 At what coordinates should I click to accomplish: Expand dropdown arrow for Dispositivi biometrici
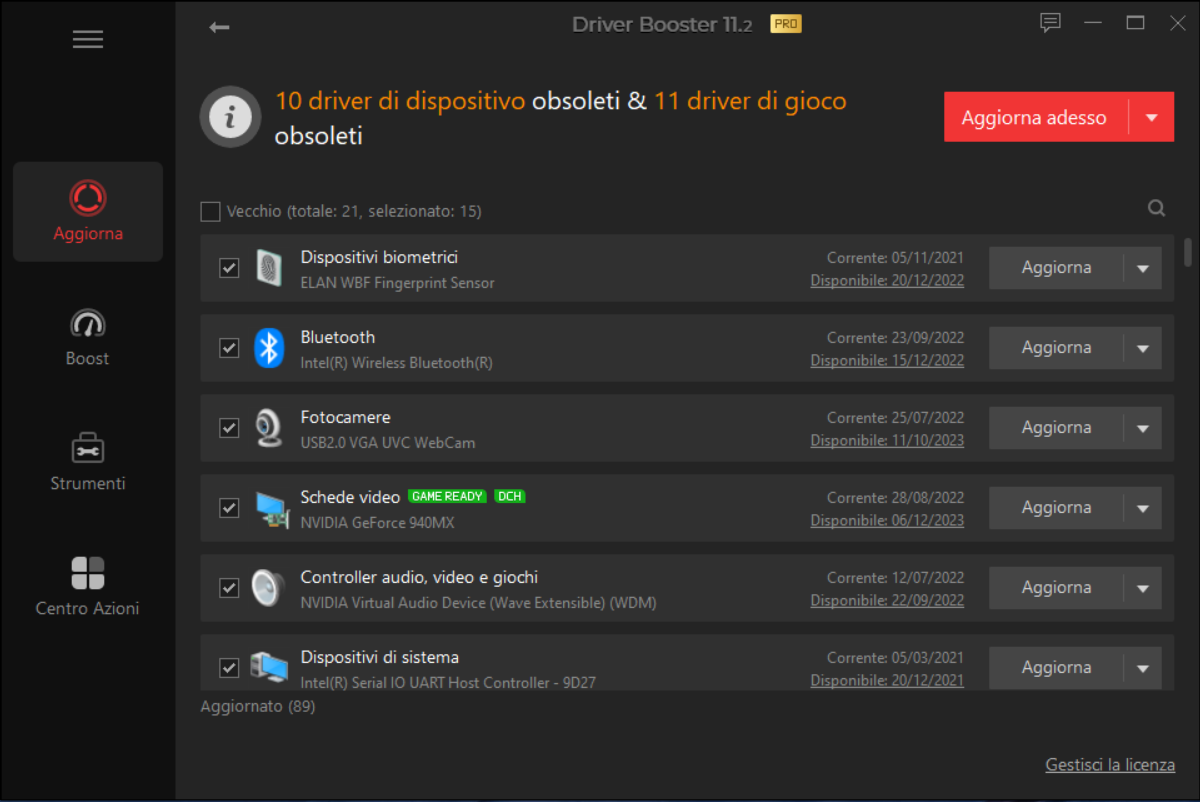click(x=1143, y=268)
